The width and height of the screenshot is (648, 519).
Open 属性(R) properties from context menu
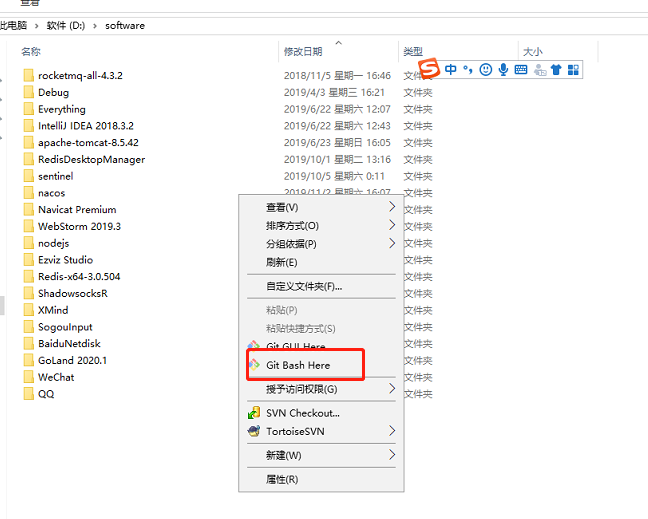pos(281,479)
